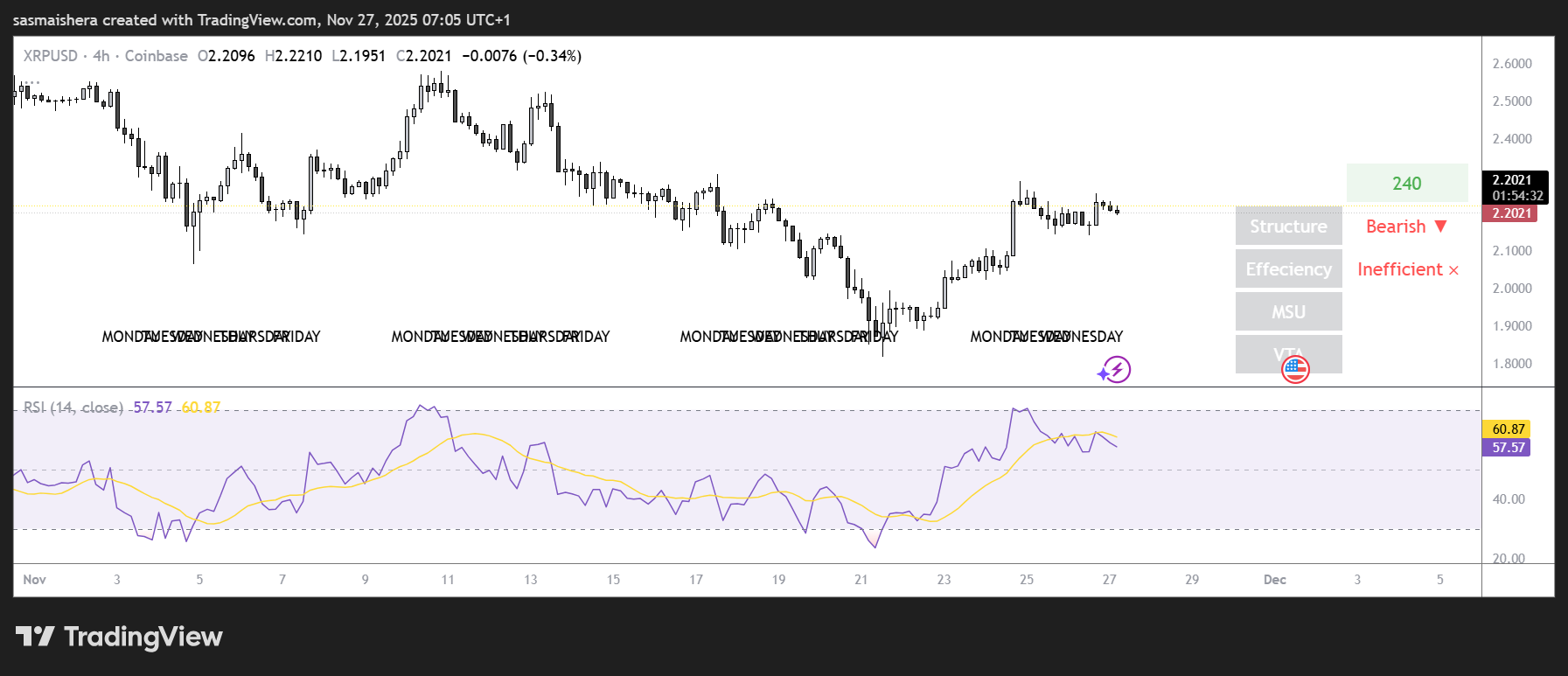Click the purple 57.57 RSI axis tag
Viewport: 1568px width, 676px height.
click(1508, 448)
